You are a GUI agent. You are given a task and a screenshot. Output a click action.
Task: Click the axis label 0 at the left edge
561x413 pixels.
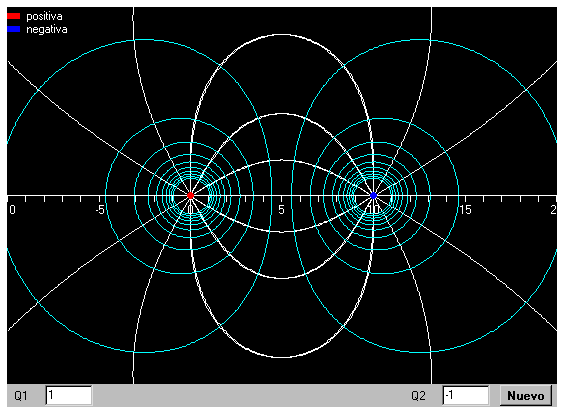click(x=13, y=210)
